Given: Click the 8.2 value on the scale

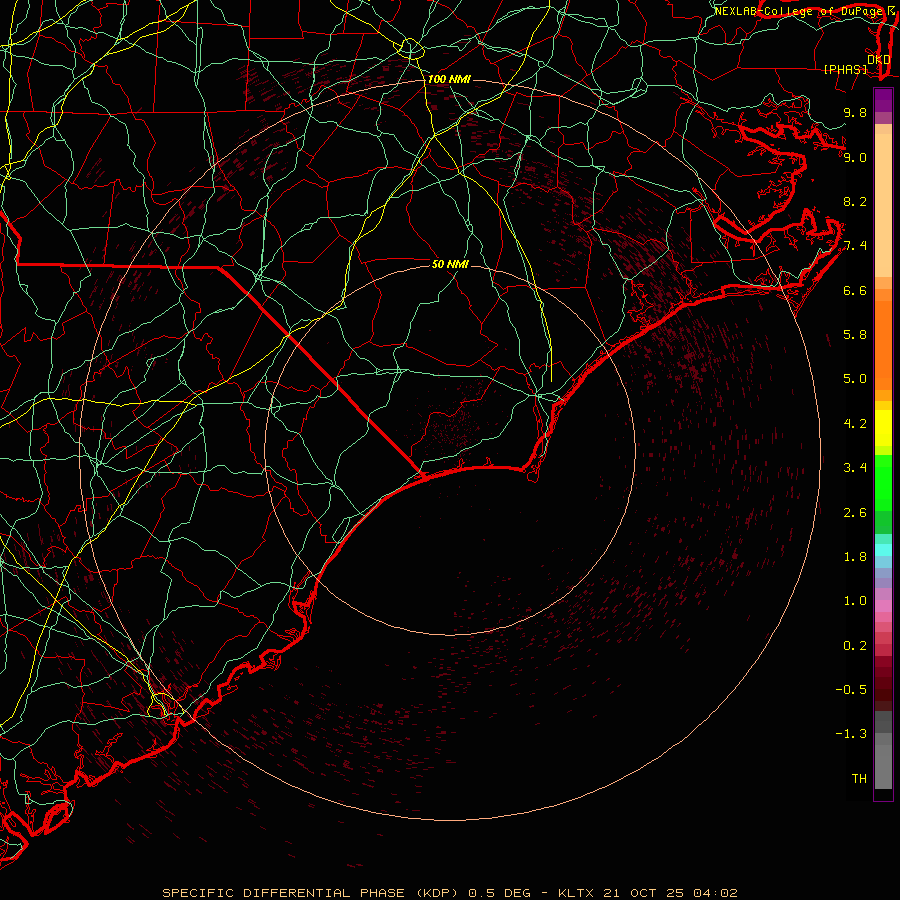Looking at the screenshot, I should coord(855,201).
